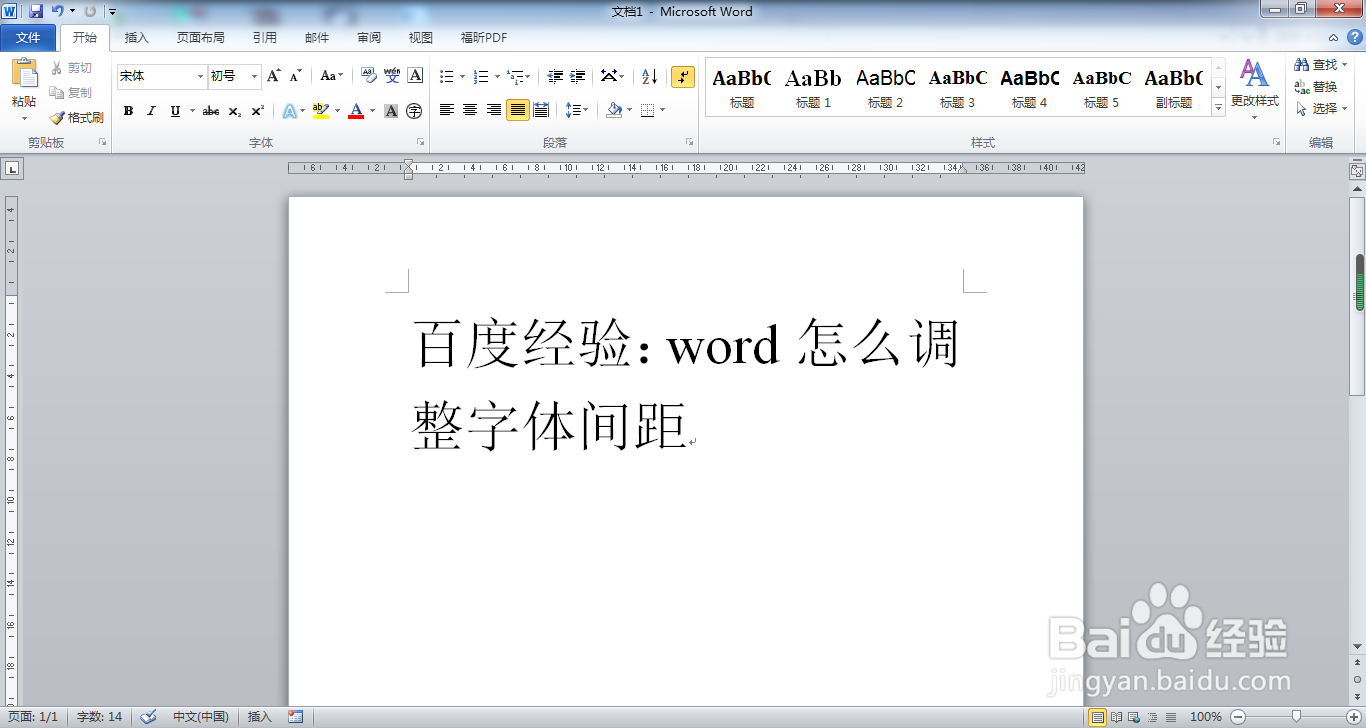1366x728 pixels.
Task: Click the Center alignment icon
Action: coord(470,110)
